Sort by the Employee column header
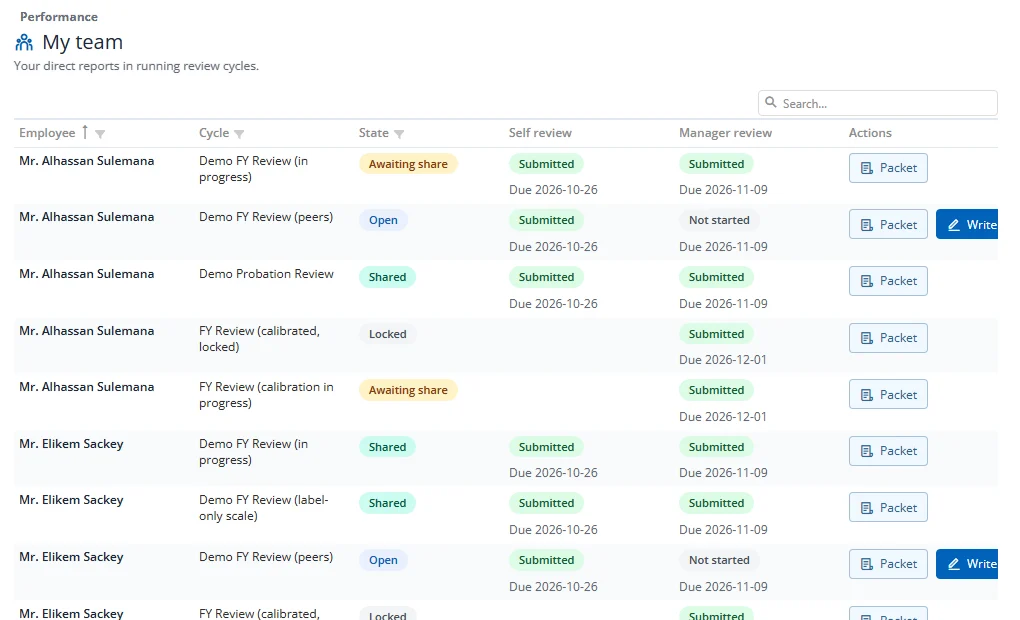The height and width of the screenshot is (620, 1020). [47, 133]
